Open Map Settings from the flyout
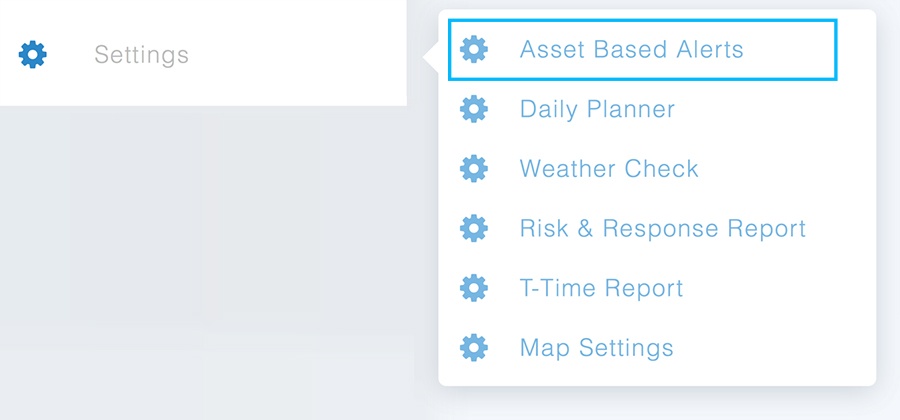This screenshot has width=900, height=420. 596,348
